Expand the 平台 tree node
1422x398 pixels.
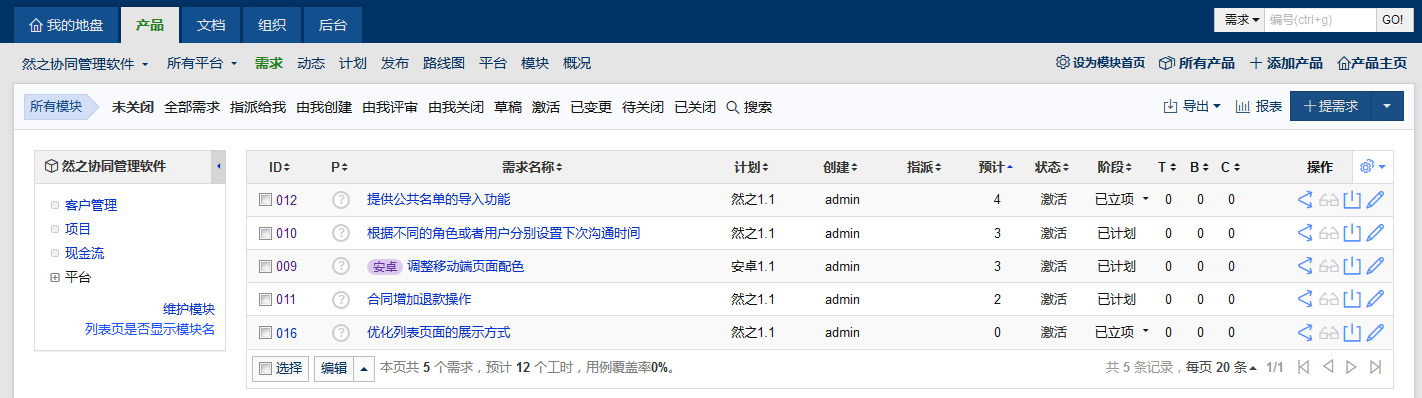coord(55,277)
